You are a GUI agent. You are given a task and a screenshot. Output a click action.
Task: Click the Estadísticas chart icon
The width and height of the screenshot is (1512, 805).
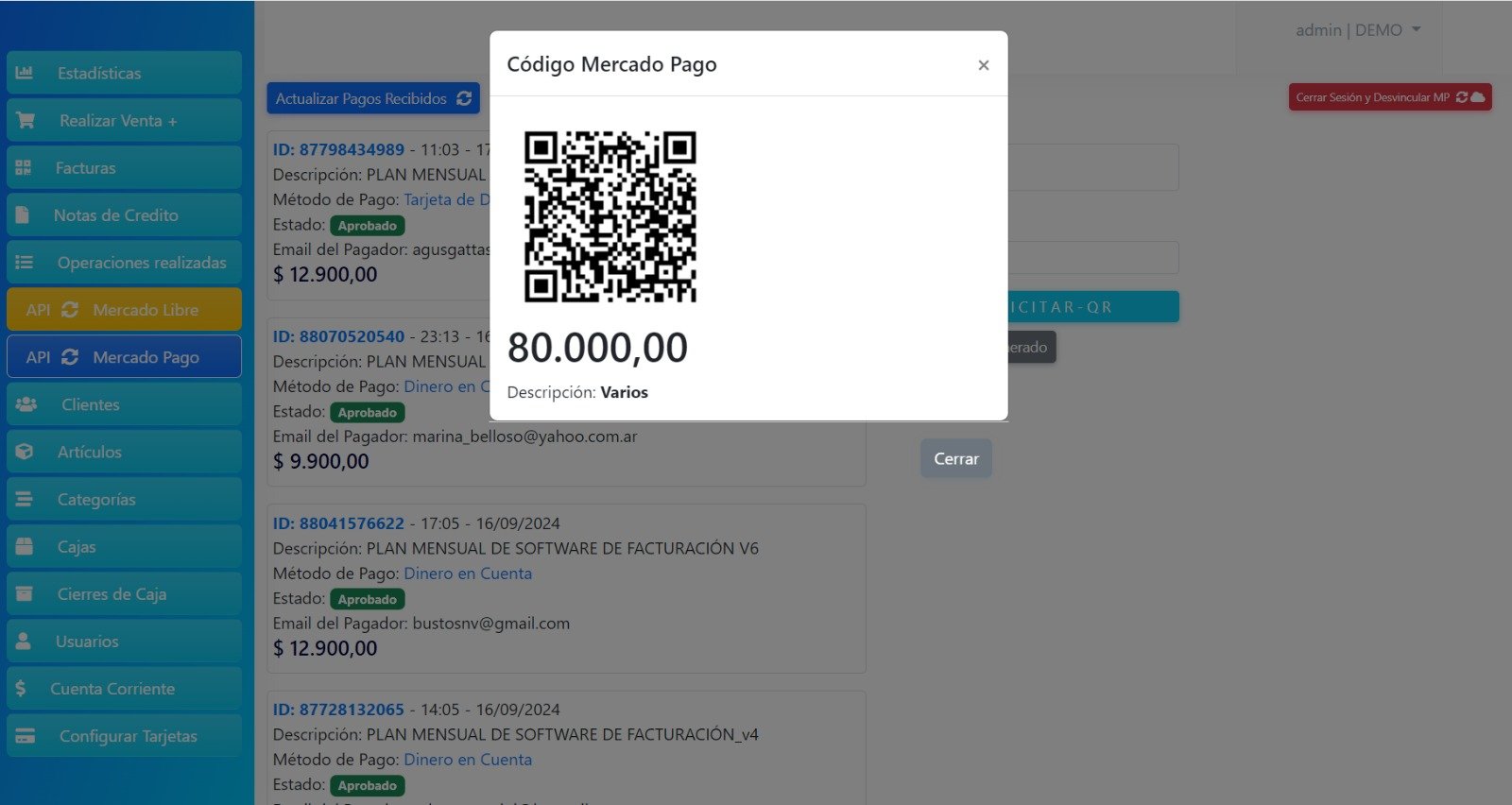click(25, 73)
